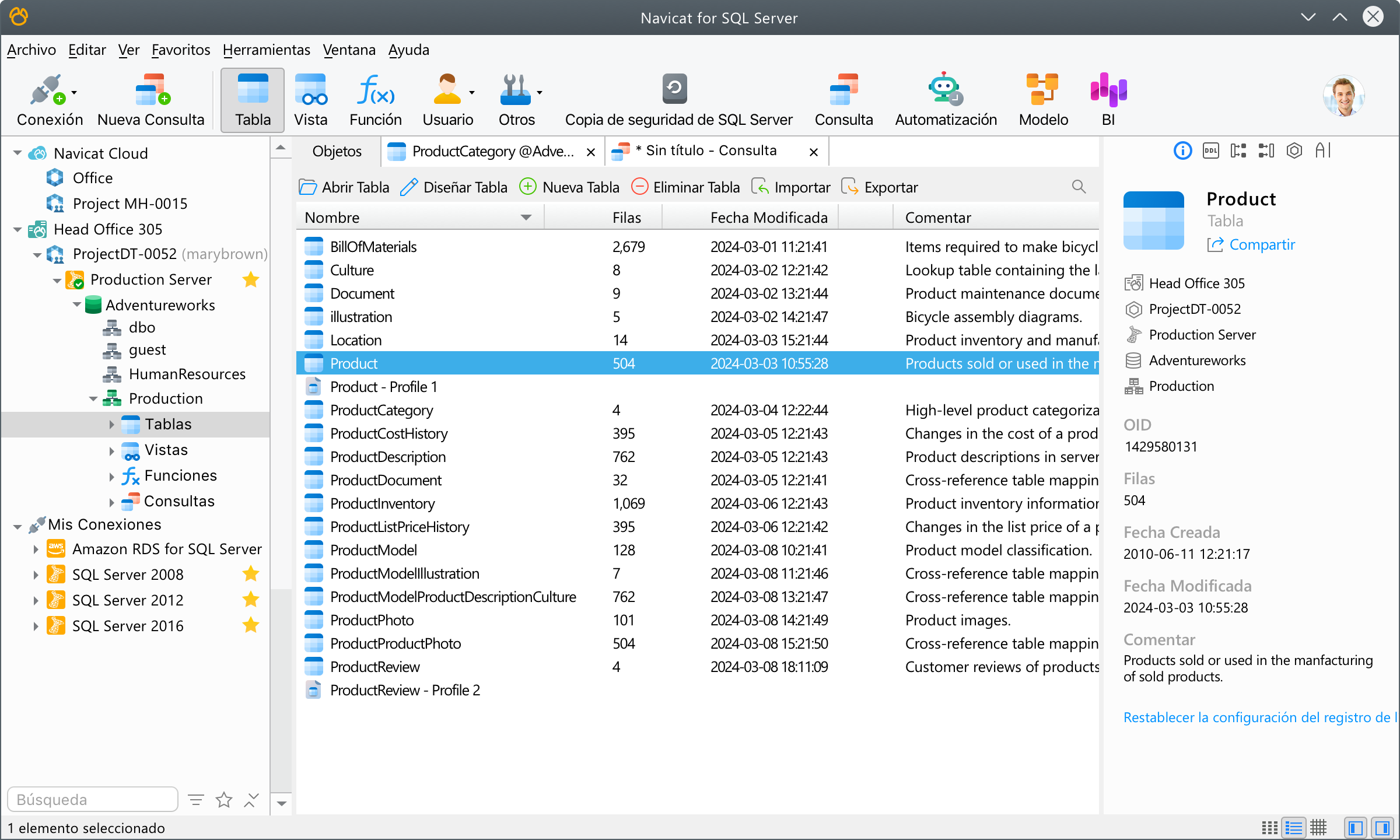Collapse the Navicat Cloud tree node
The image size is (1400, 840).
click(x=17, y=153)
